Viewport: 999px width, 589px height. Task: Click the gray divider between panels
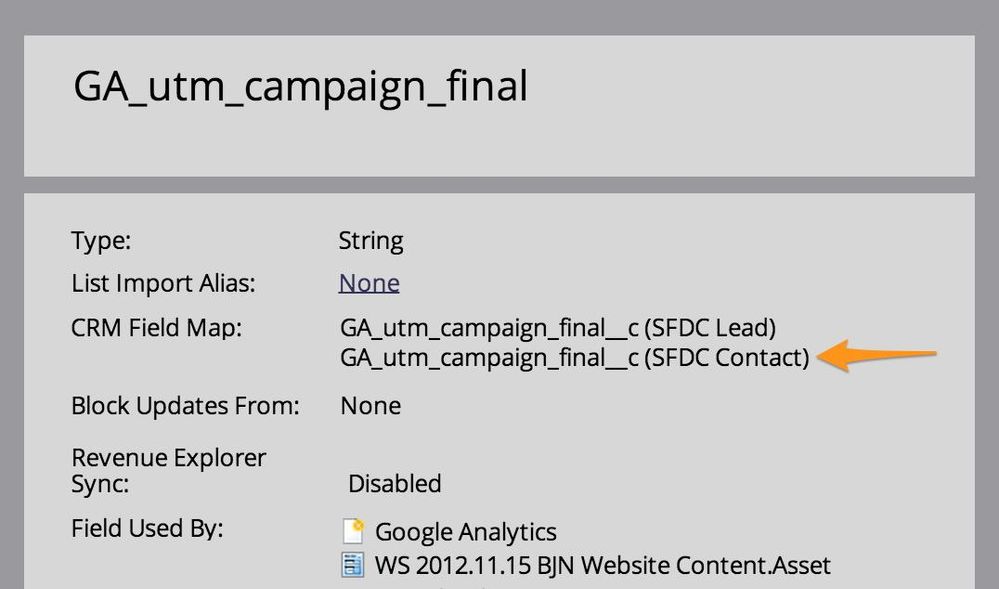(499, 185)
